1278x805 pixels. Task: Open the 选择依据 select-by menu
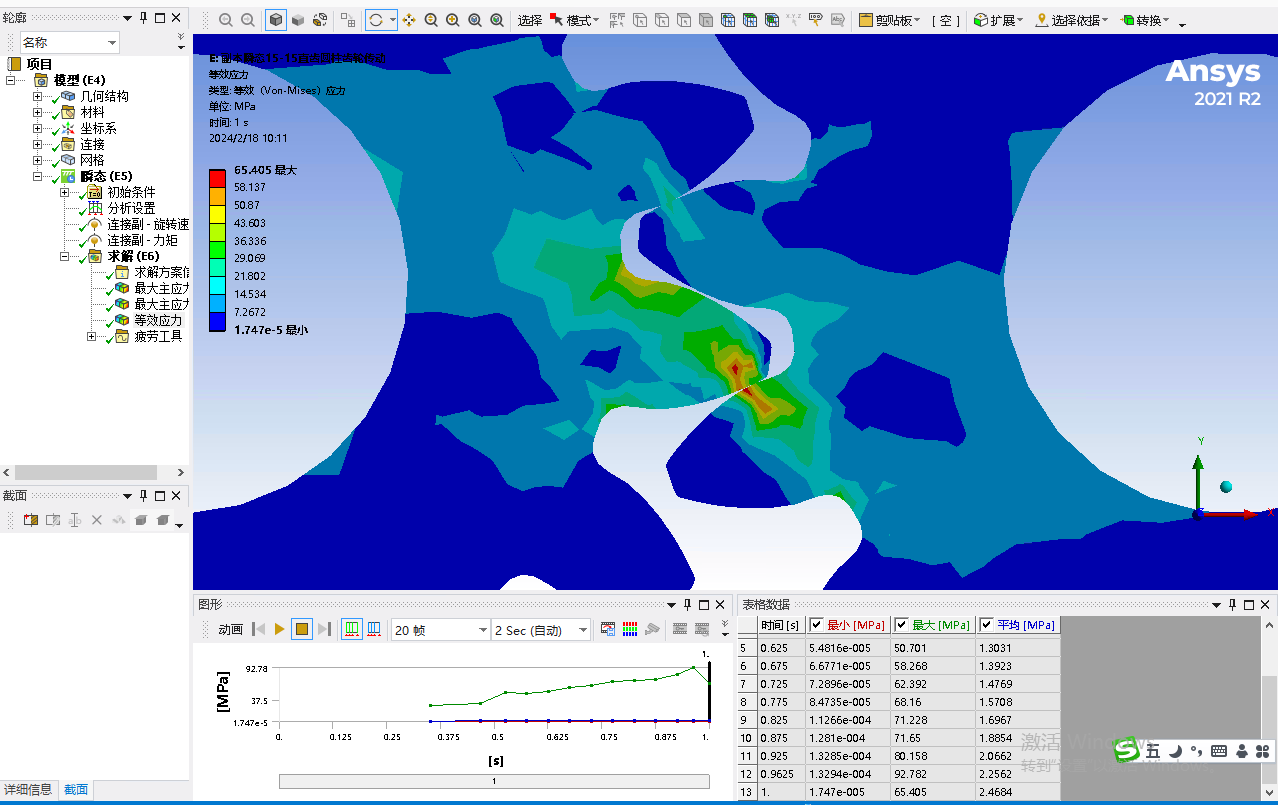[x=1071, y=20]
